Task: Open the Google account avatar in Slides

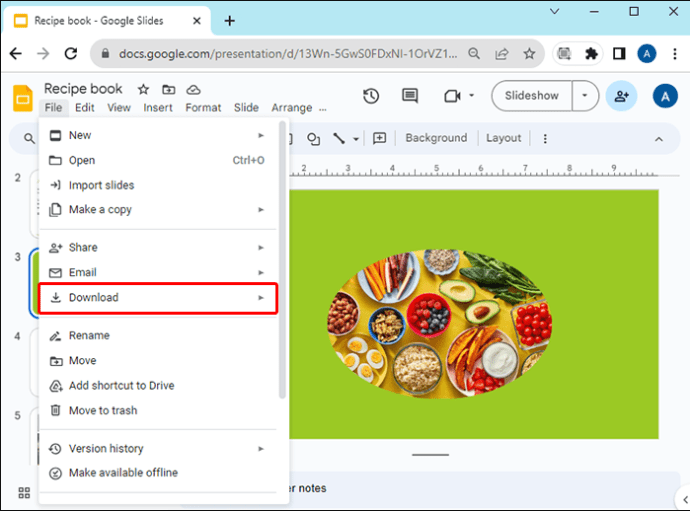Action: tap(665, 96)
